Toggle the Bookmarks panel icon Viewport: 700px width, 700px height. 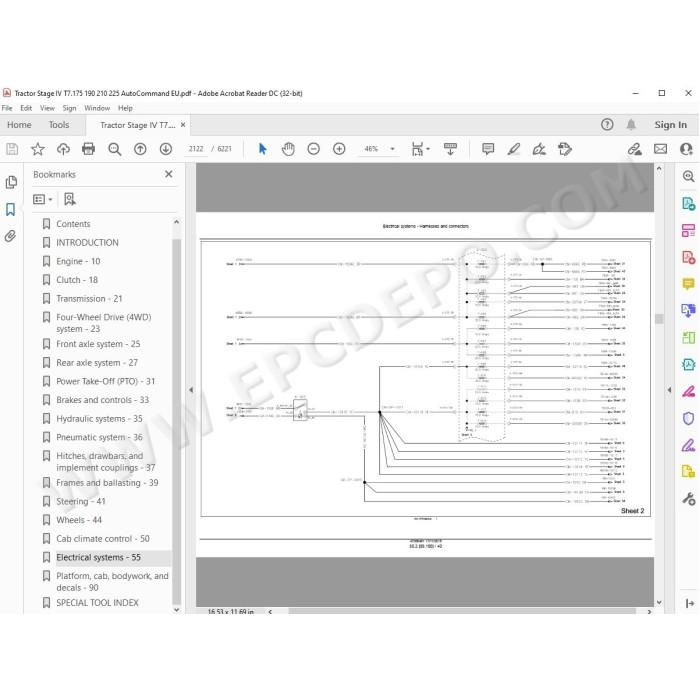click(10, 209)
